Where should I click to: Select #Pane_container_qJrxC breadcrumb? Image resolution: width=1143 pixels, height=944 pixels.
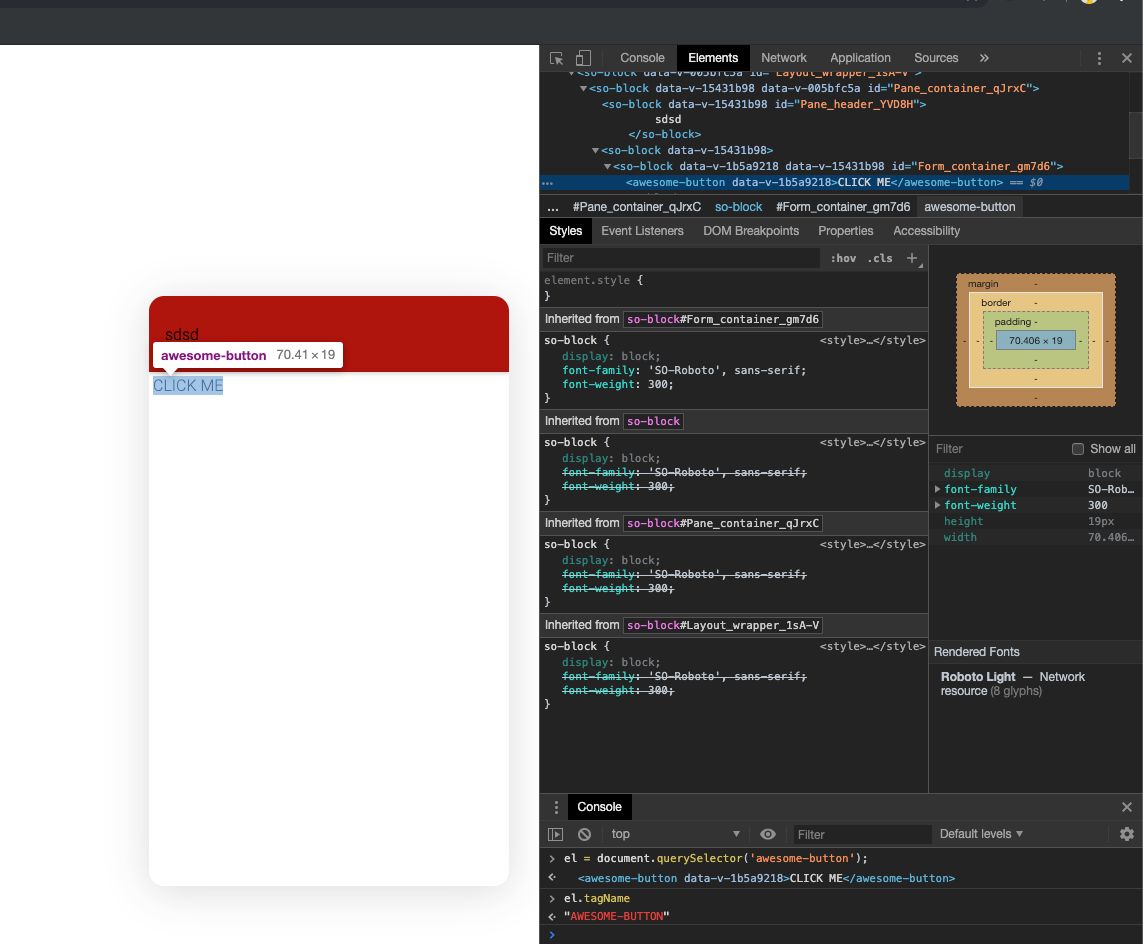tap(636, 208)
